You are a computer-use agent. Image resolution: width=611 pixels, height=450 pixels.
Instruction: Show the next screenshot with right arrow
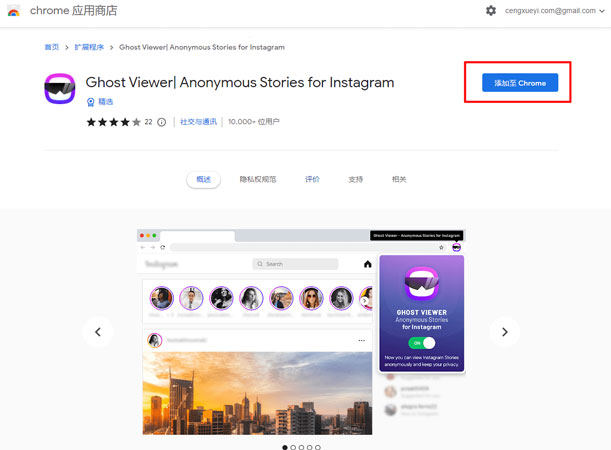click(x=505, y=332)
